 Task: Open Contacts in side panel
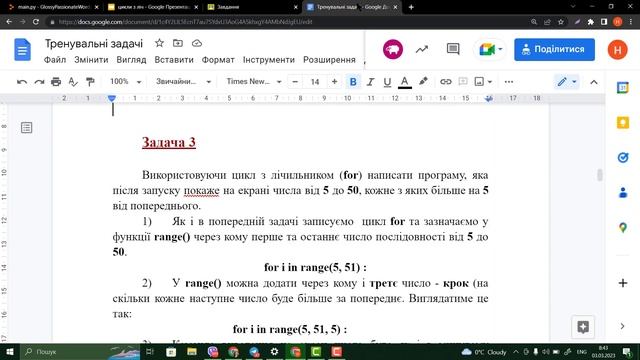(x=623, y=192)
